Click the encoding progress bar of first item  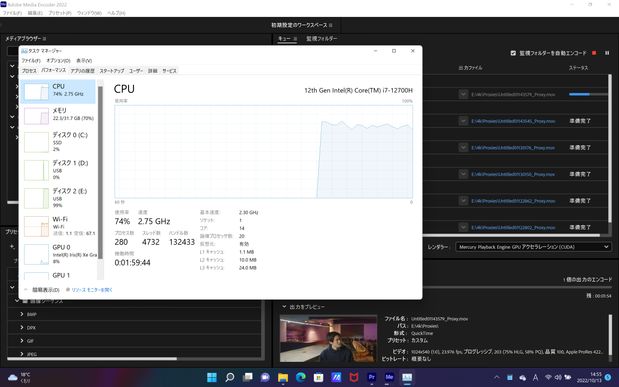[588, 94]
